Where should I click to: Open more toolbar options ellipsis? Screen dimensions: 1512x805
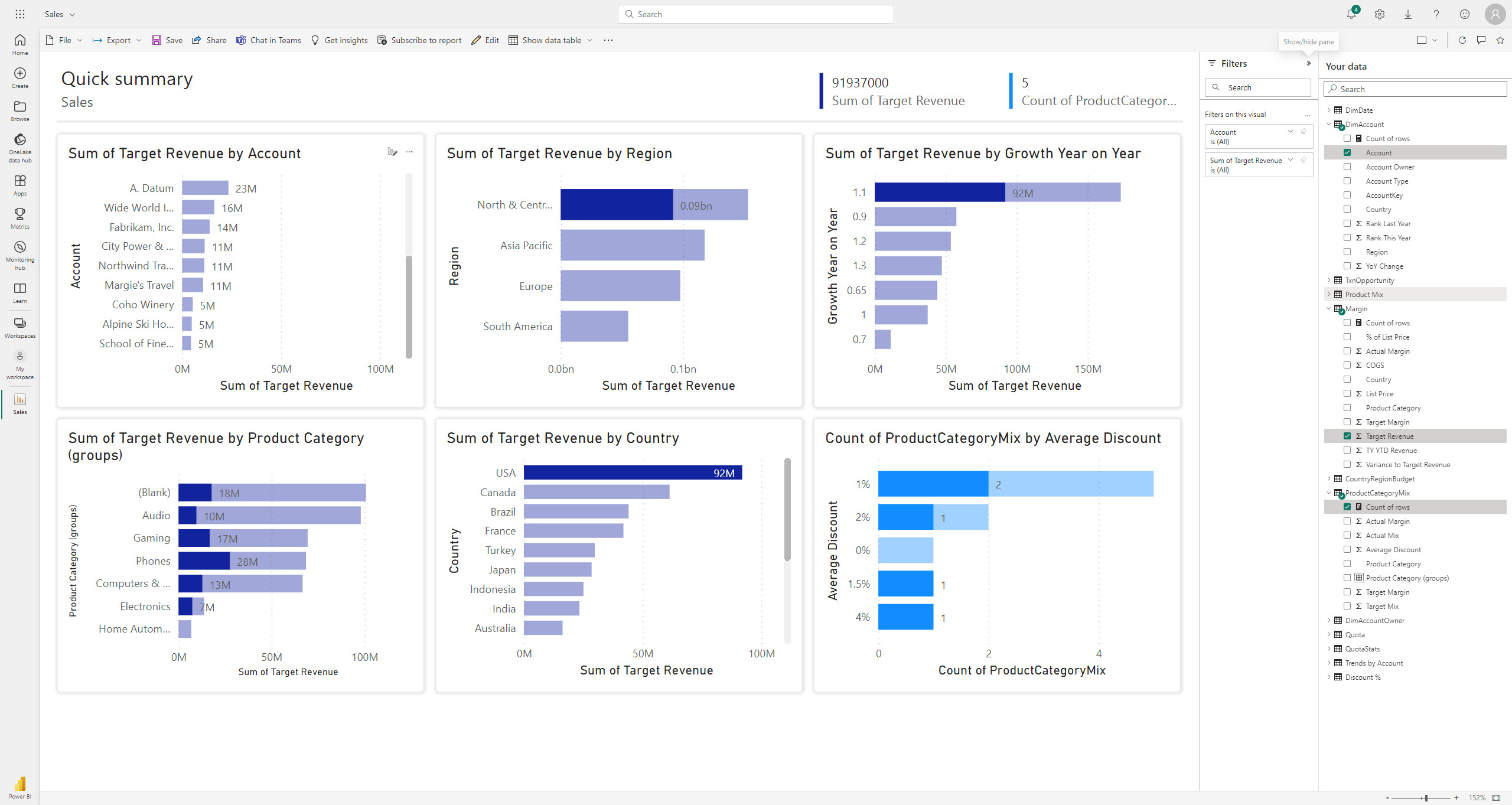[608, 40]
